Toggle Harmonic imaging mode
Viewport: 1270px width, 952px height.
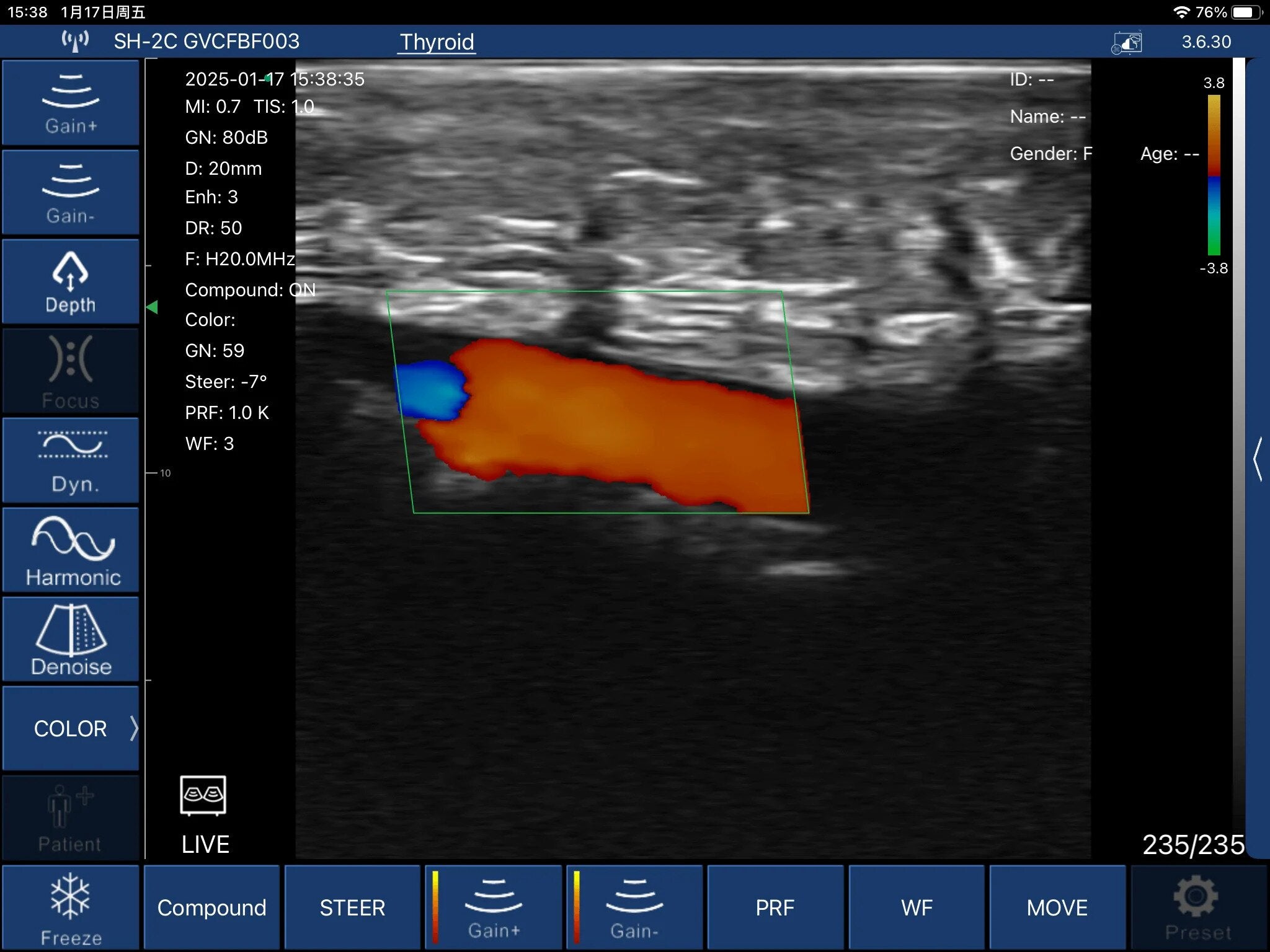click(71, 550)
